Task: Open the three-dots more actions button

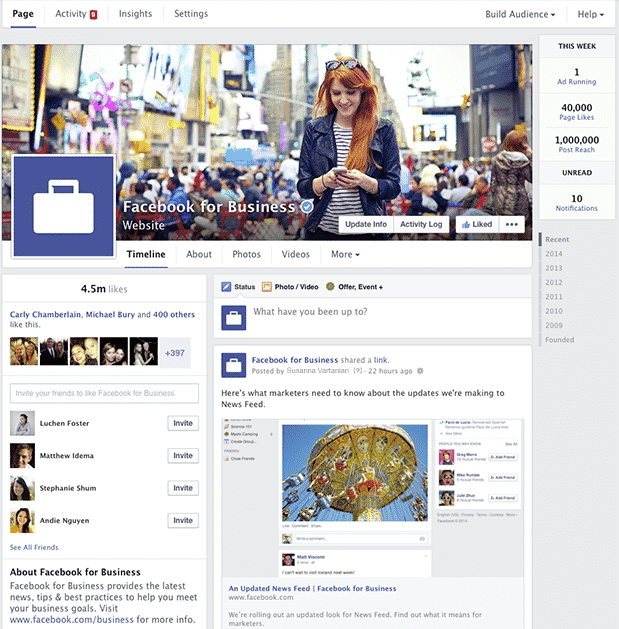Action: [x=513, y=225]
